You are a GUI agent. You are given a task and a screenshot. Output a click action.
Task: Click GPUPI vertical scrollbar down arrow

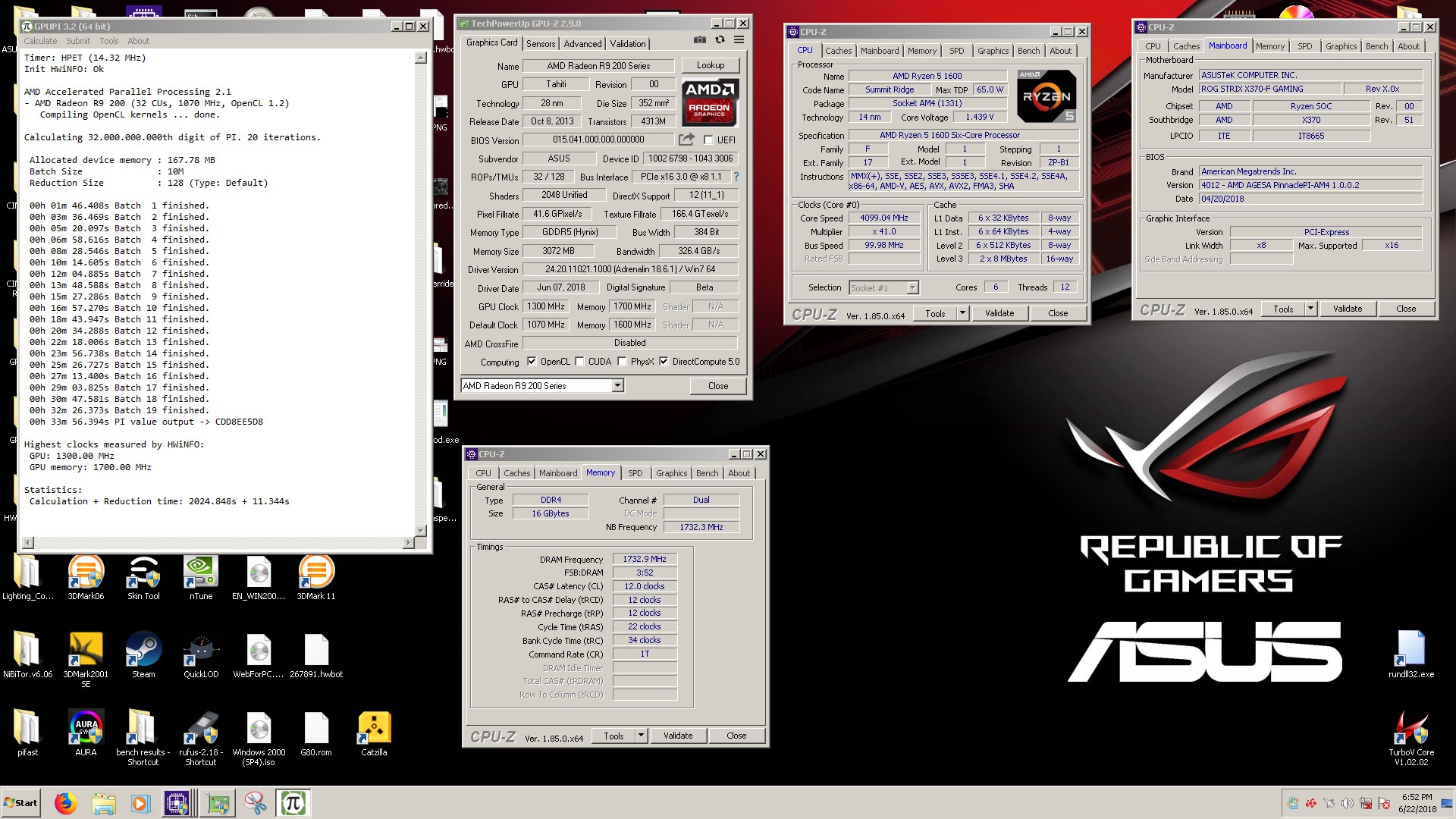(x=421, y=530)
